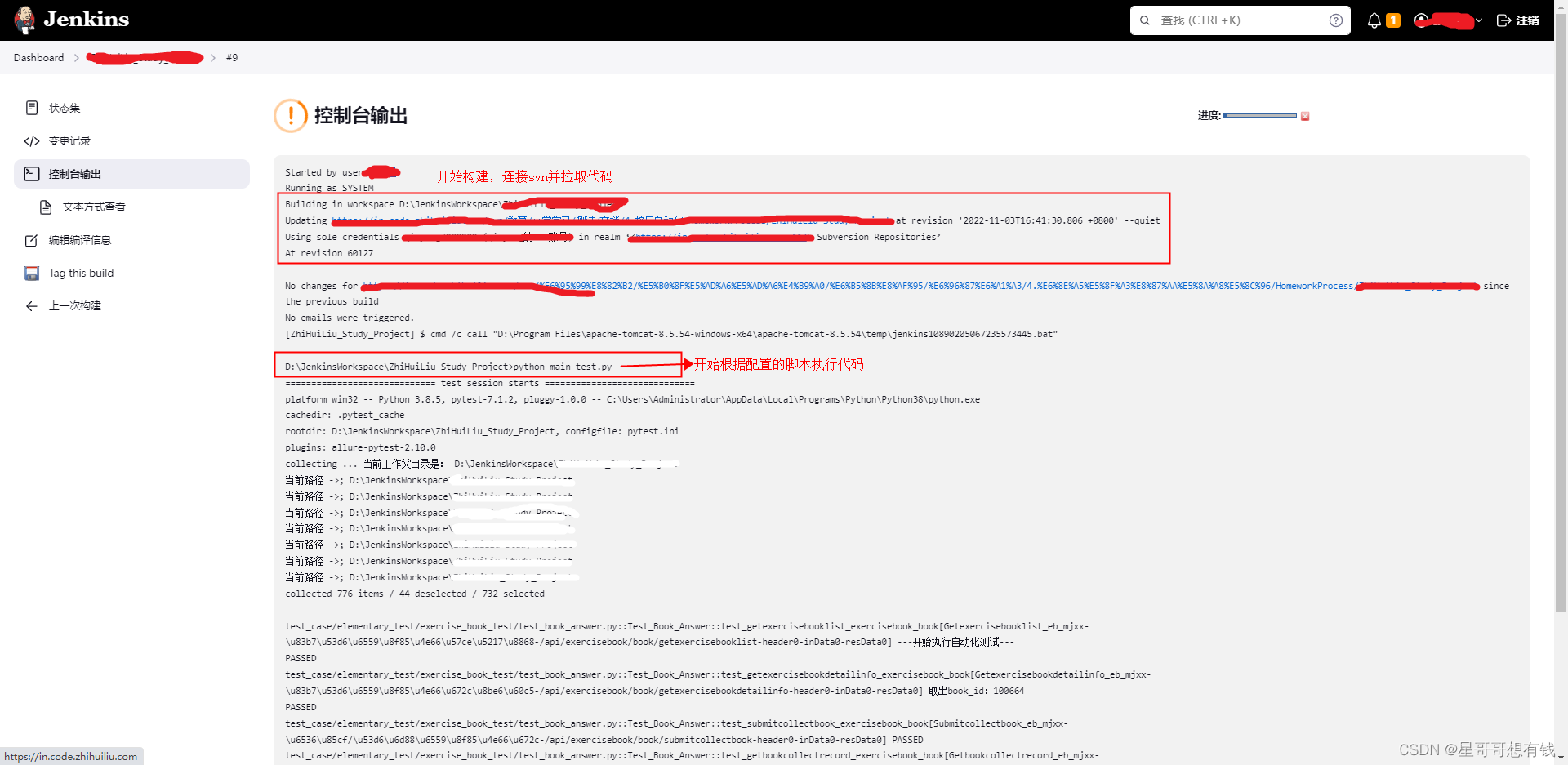Screen dimensions: 1568x765
Task: Select the 控制台输出 sidebar item
Action: [x=74, y=173]
